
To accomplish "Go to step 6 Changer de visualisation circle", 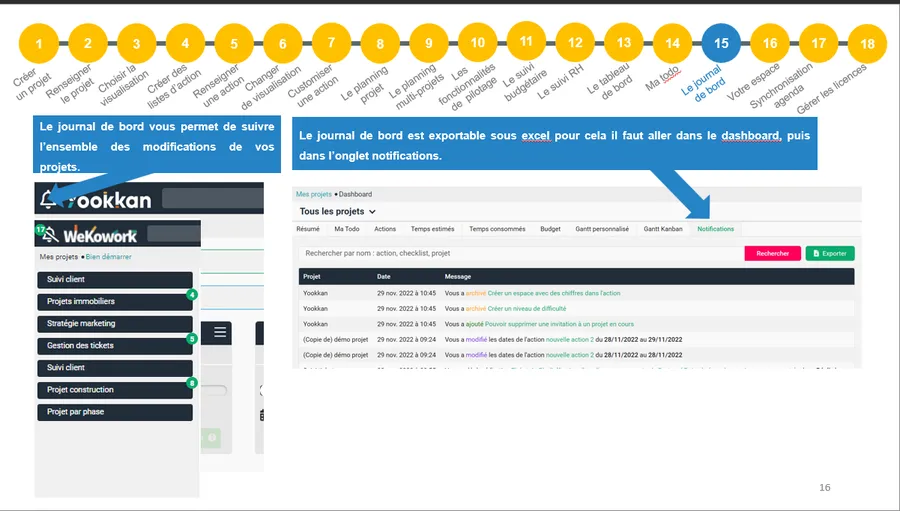I will tap(282, 43).
